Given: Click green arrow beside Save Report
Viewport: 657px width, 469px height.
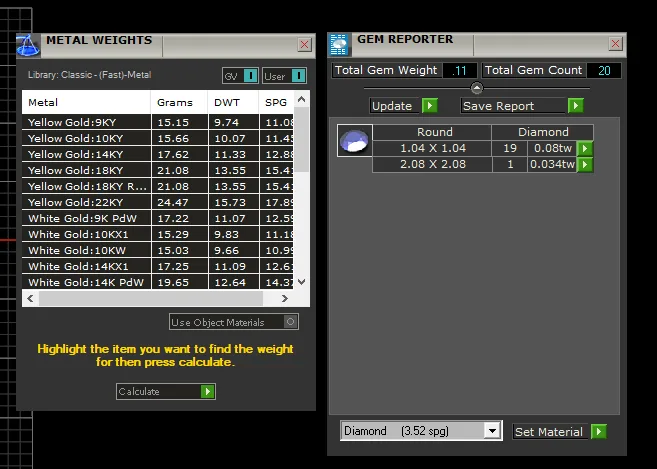Looking at the screenshot, I should coord(576,106).
